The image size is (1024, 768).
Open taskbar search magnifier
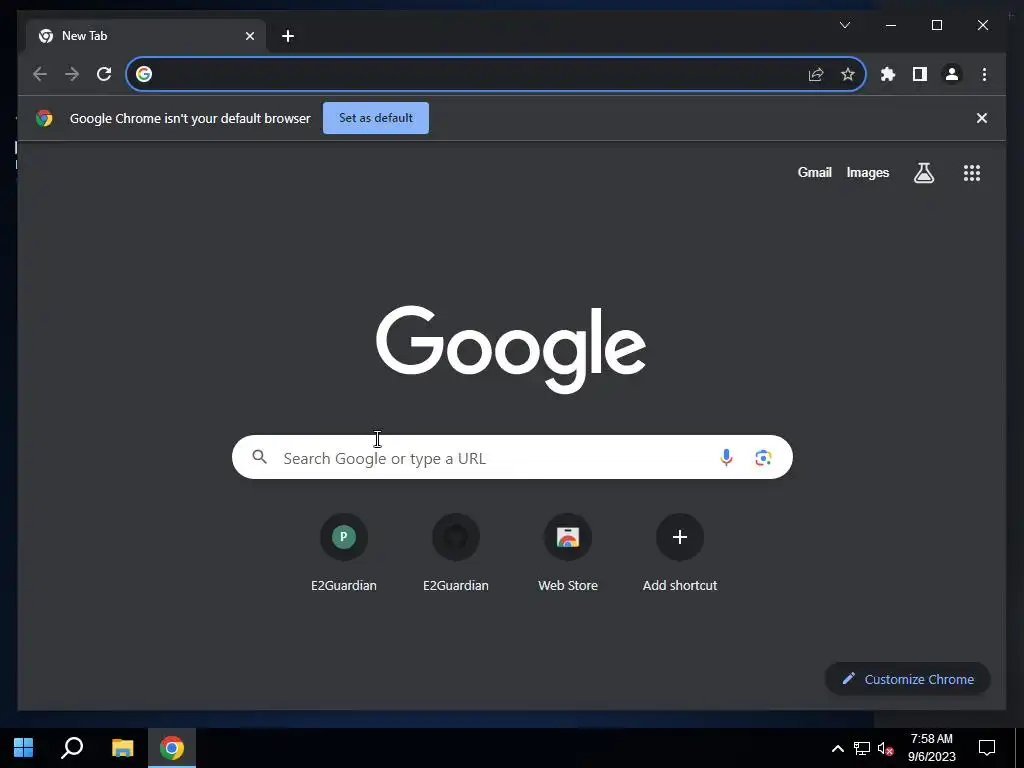72,748
